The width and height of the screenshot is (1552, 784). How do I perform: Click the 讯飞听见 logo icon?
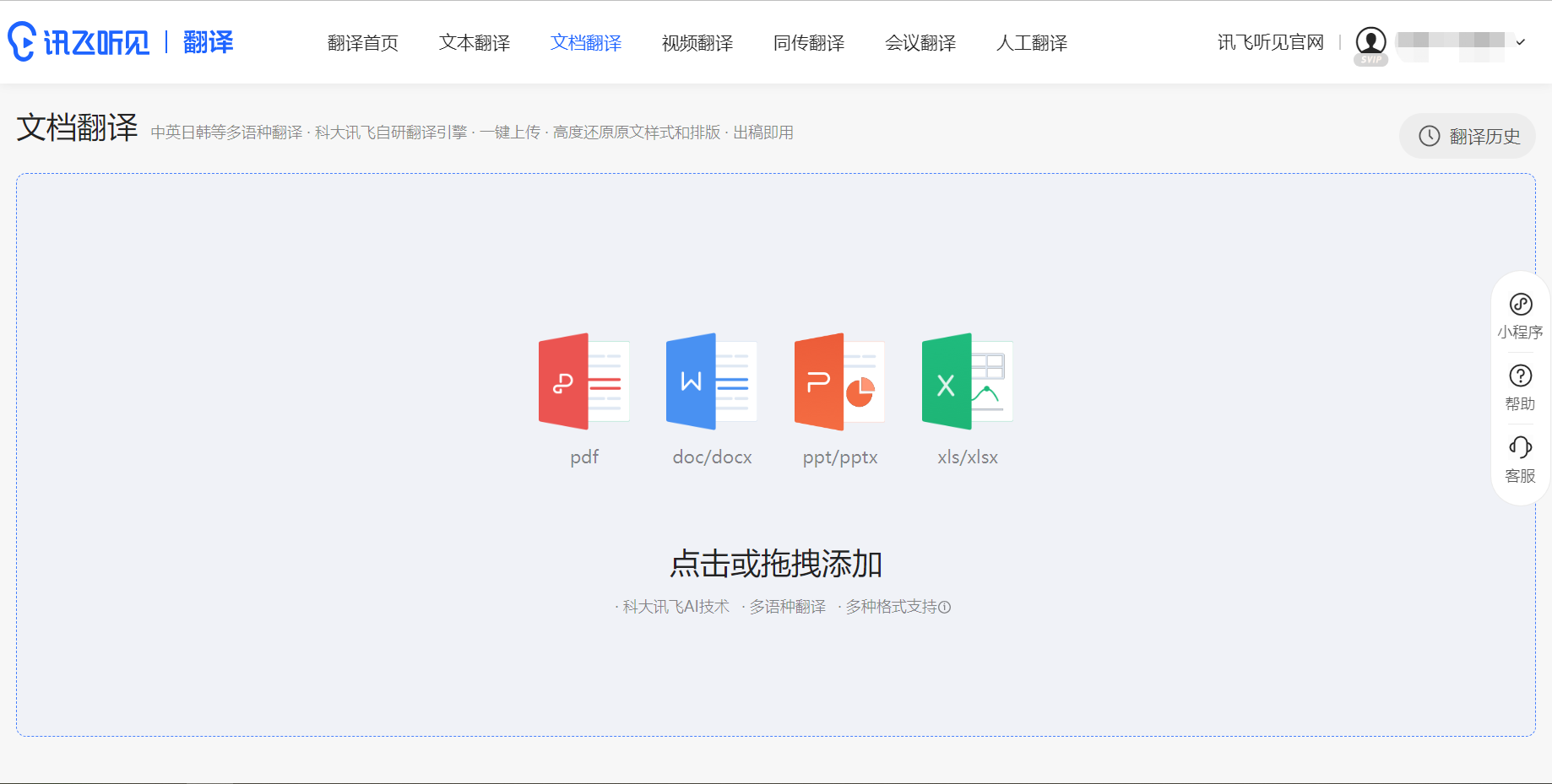point(22,41)
